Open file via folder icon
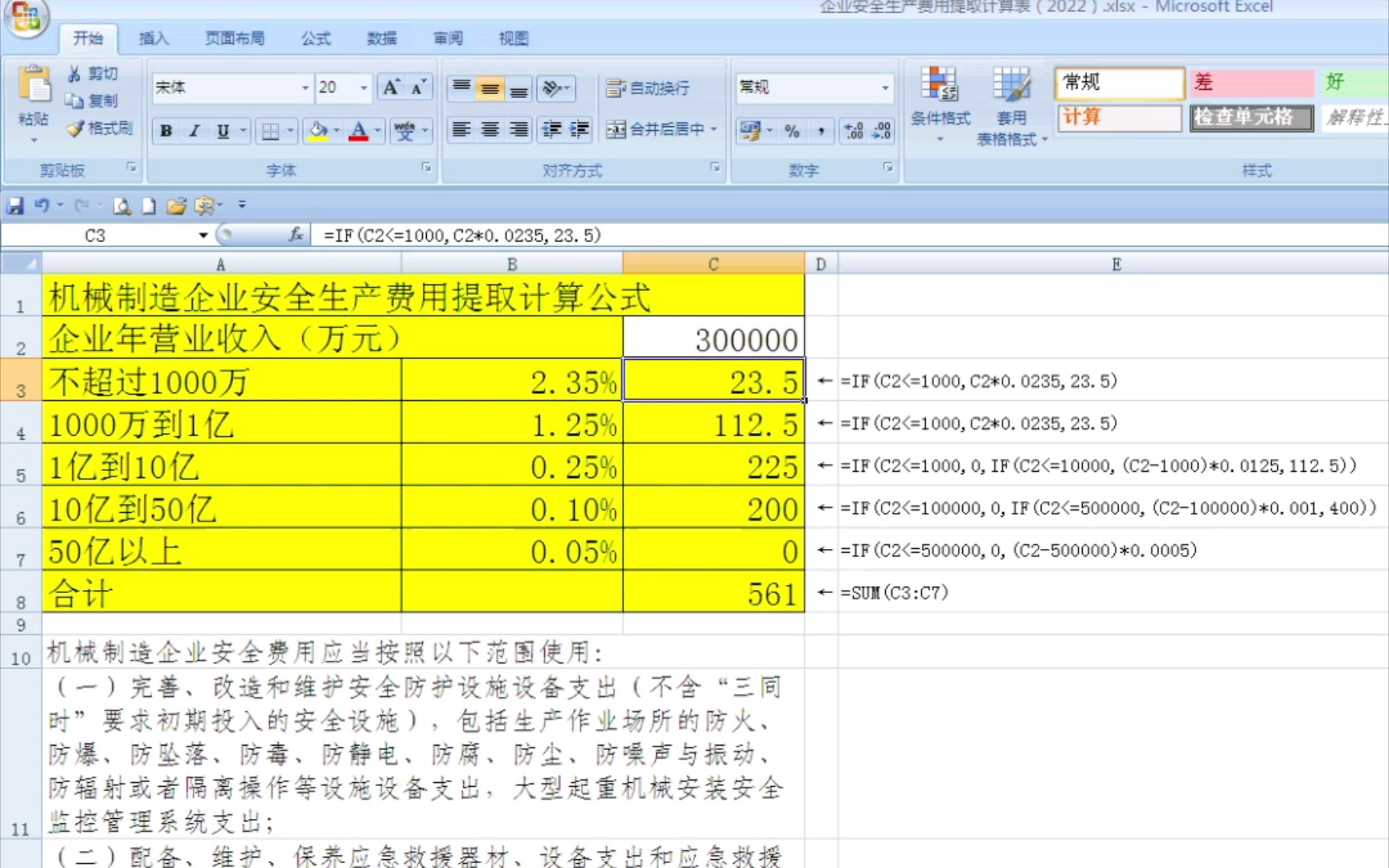The height and width of the screenshot is (868, 1389). coord(176,206)
